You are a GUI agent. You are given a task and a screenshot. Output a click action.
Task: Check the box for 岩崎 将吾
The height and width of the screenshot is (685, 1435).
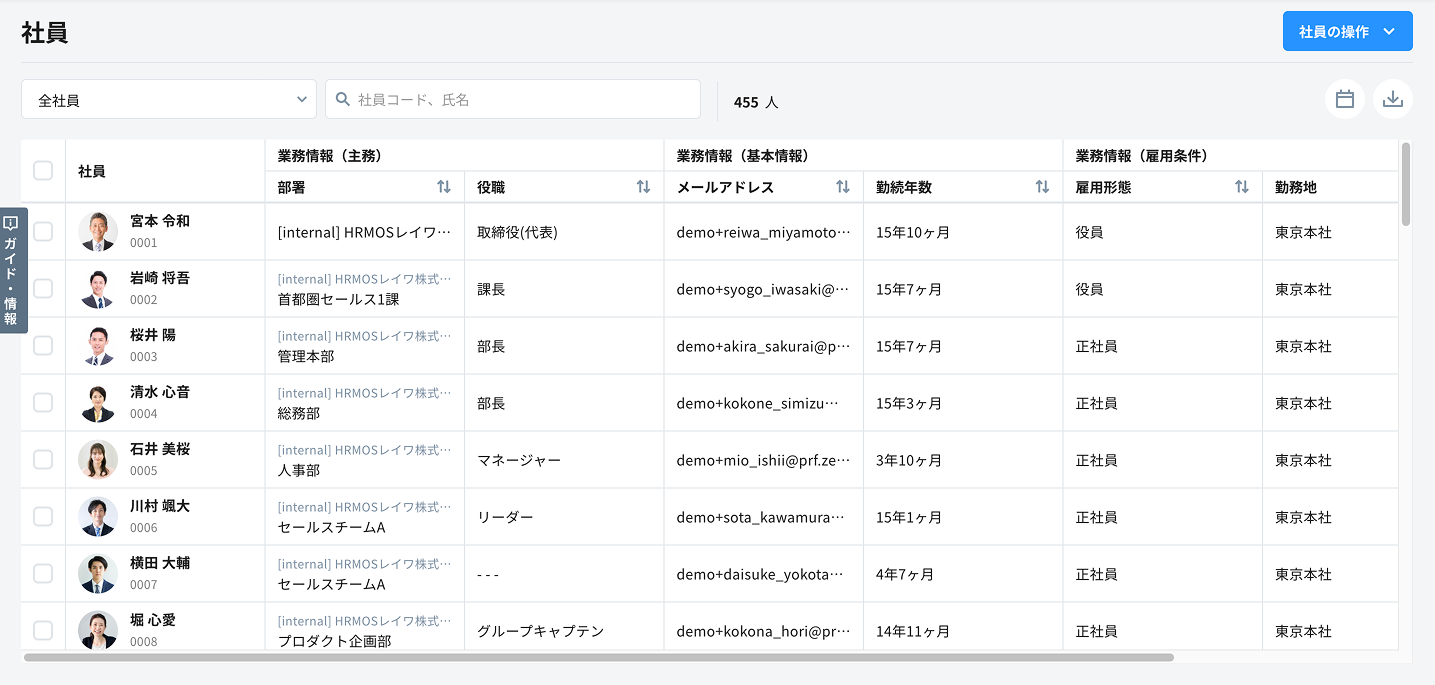43,288
